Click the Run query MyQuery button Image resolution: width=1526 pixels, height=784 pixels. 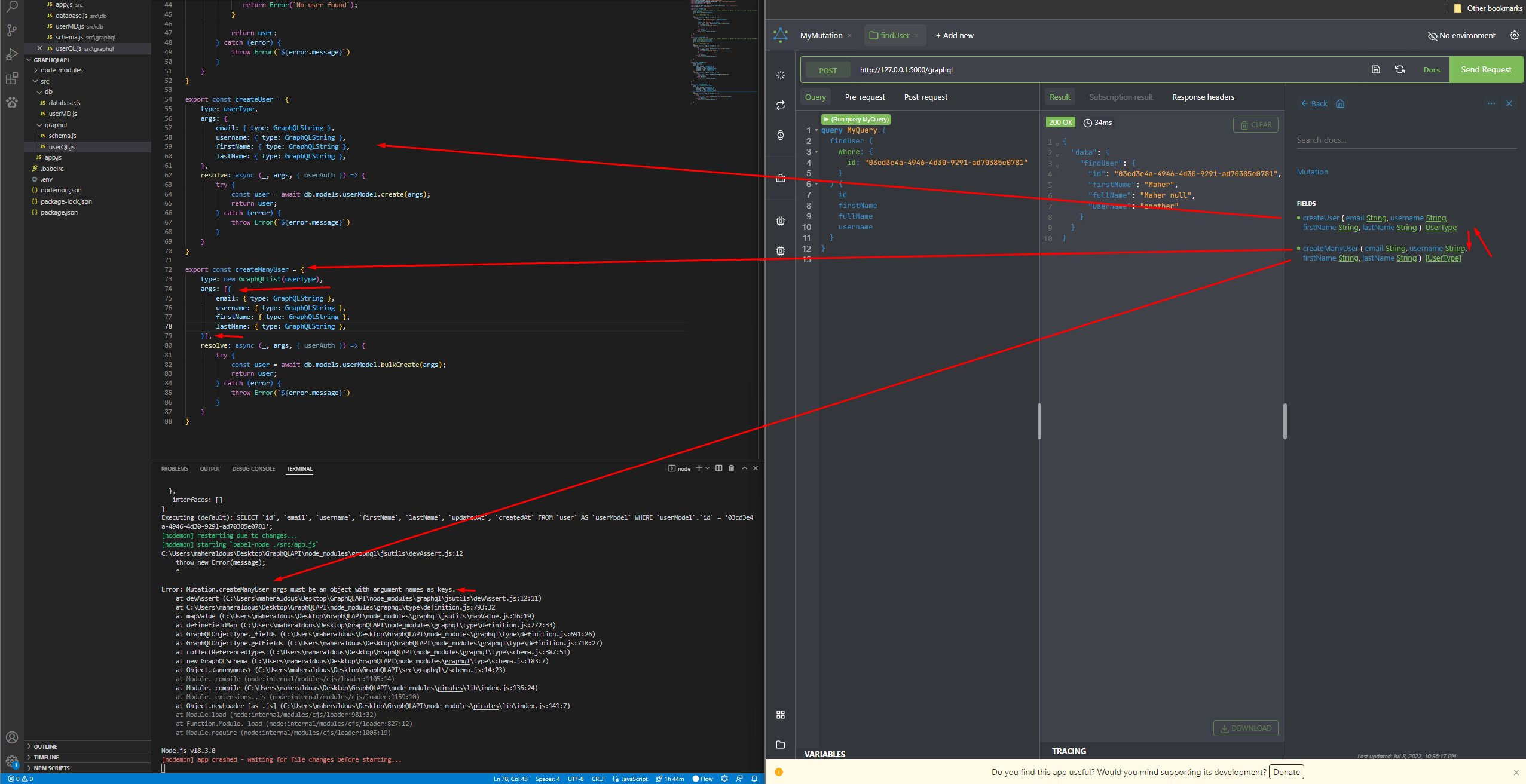click(x=854, y=119)
